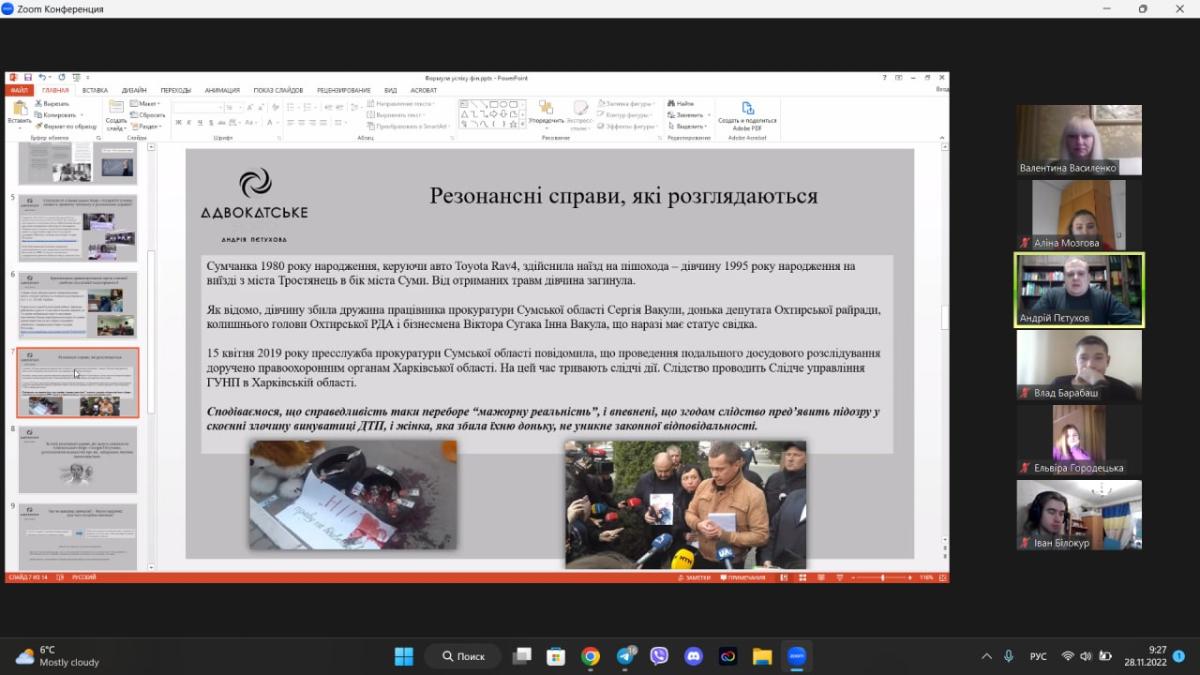Click the PowerPoint zoom slider handle

884,577
